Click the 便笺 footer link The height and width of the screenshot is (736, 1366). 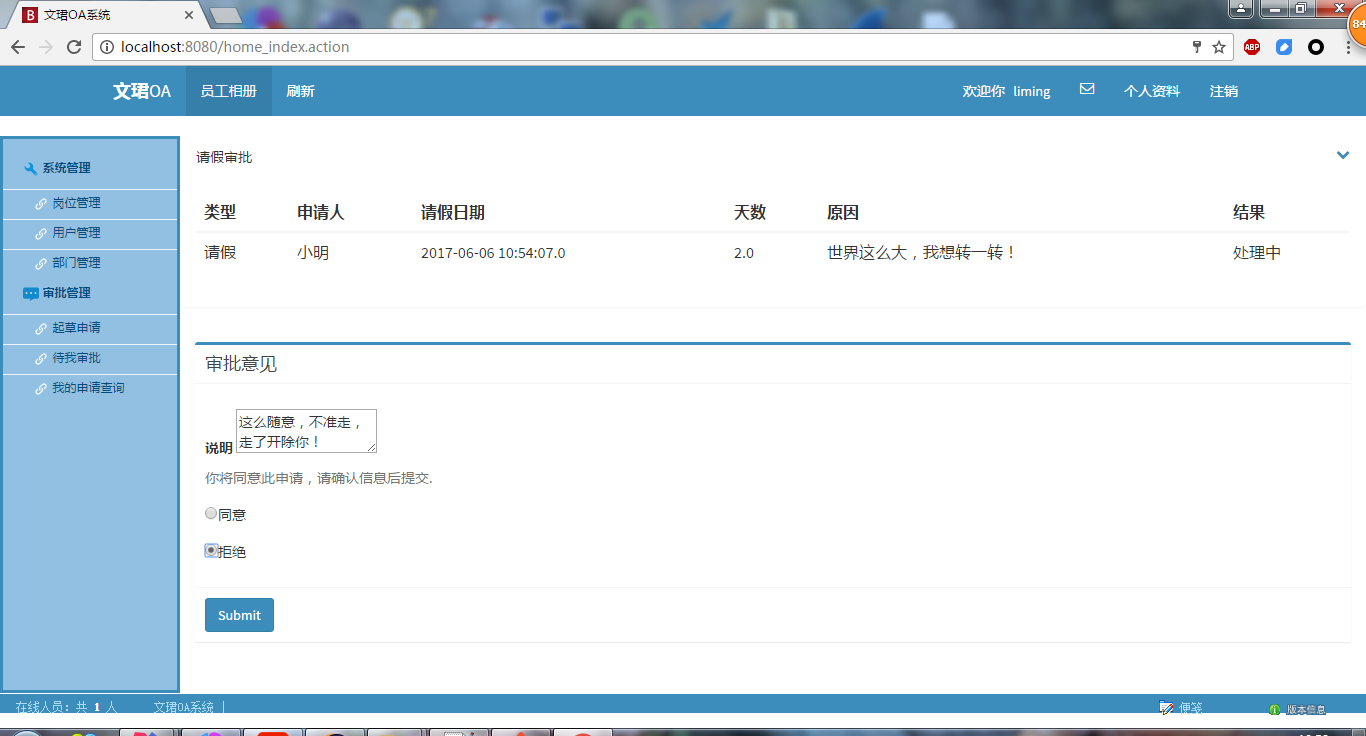1190,708
